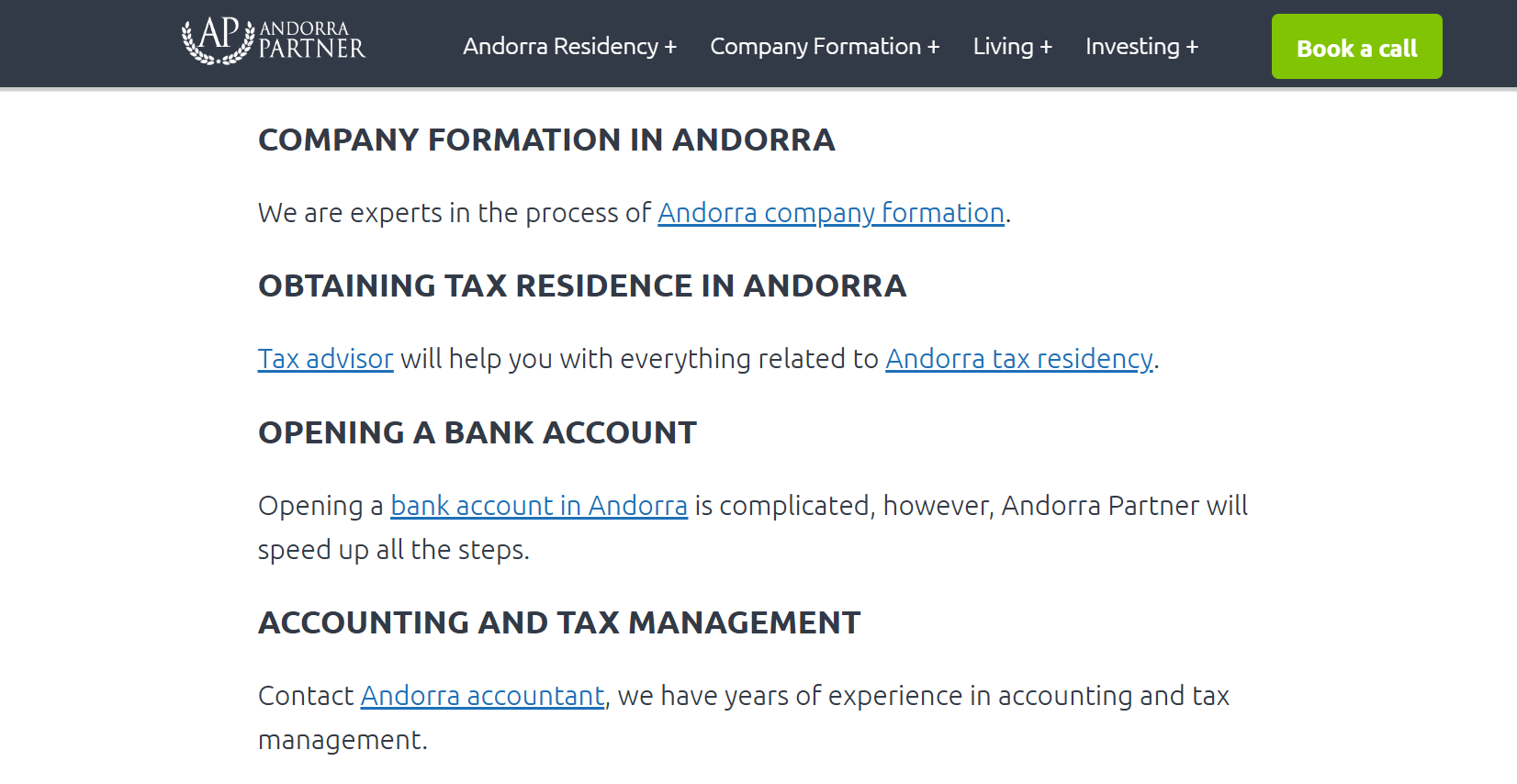Follow the Andorra company formation link
The image size is (1517, 784).
tap(830, 213)
